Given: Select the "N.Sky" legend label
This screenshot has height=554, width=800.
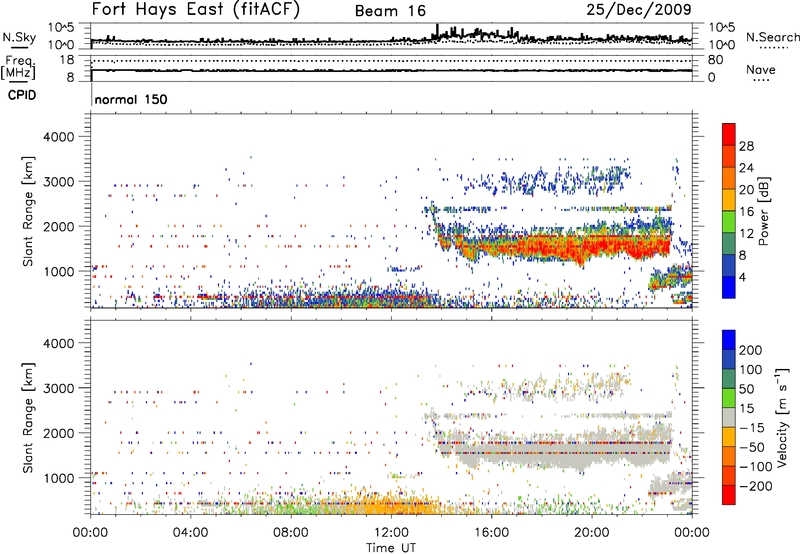Looking at the screenshot, I should (19, 37).
